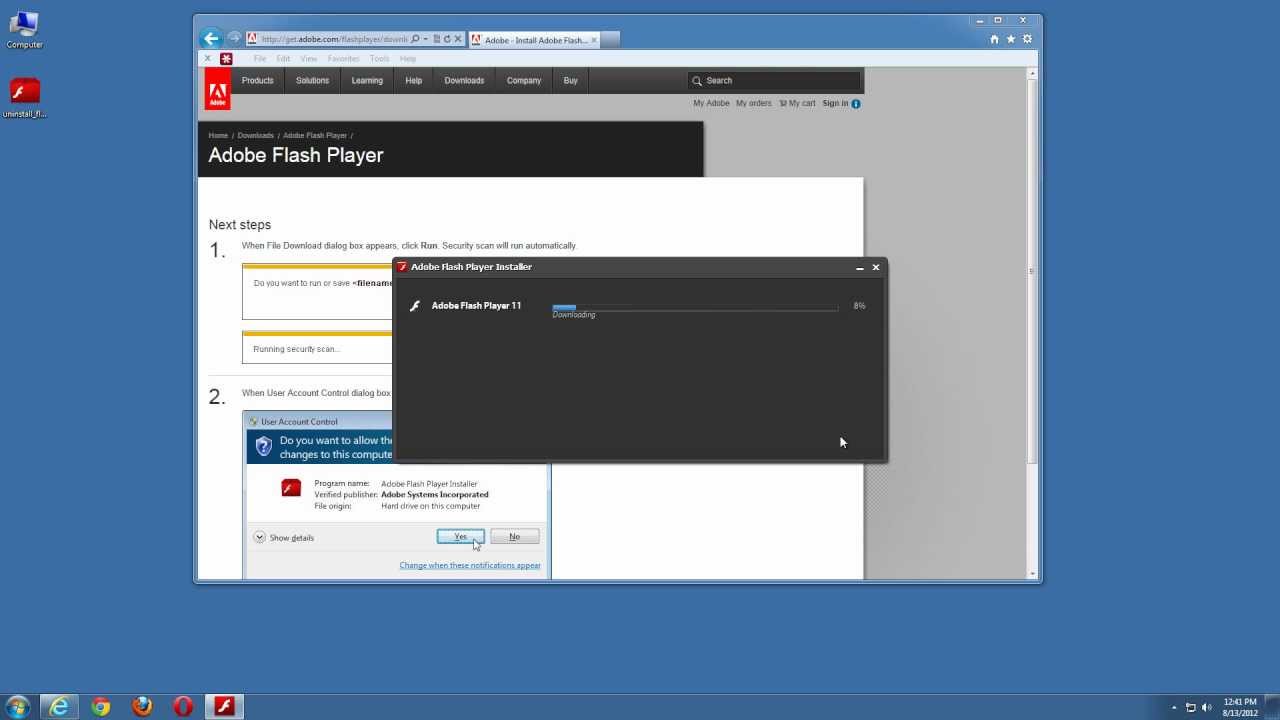Close the Adobe Install Flash tab
The width and height of the screenshot is (1280, 720).
point(594,40)
